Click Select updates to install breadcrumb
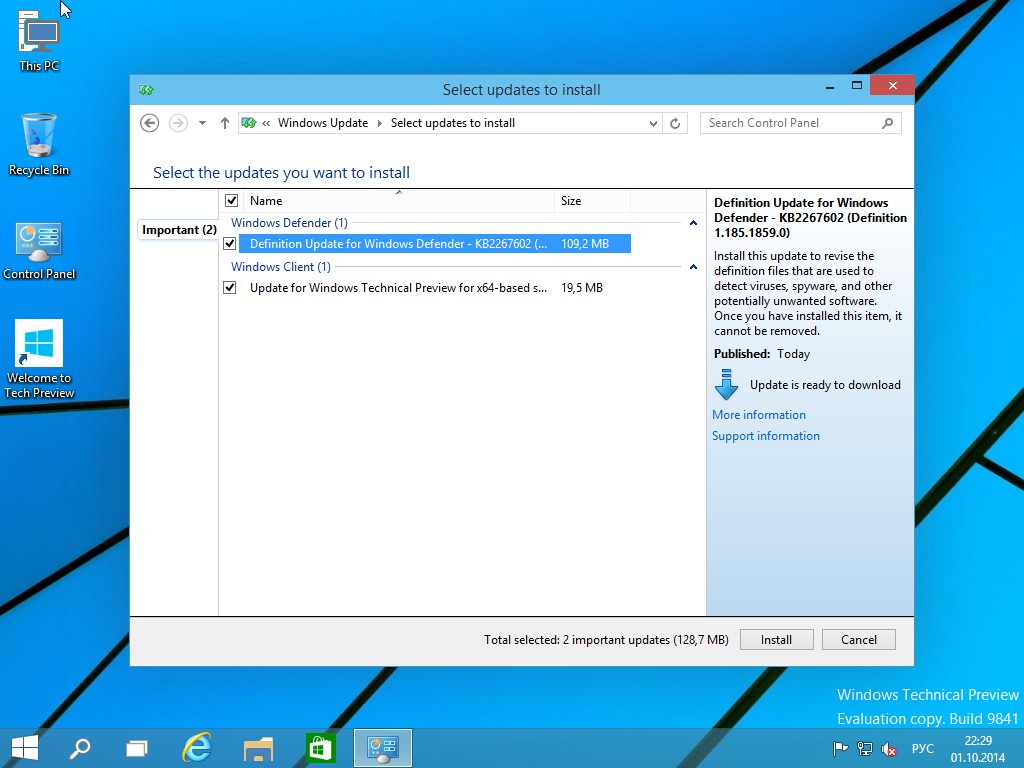 click(453, 123)
